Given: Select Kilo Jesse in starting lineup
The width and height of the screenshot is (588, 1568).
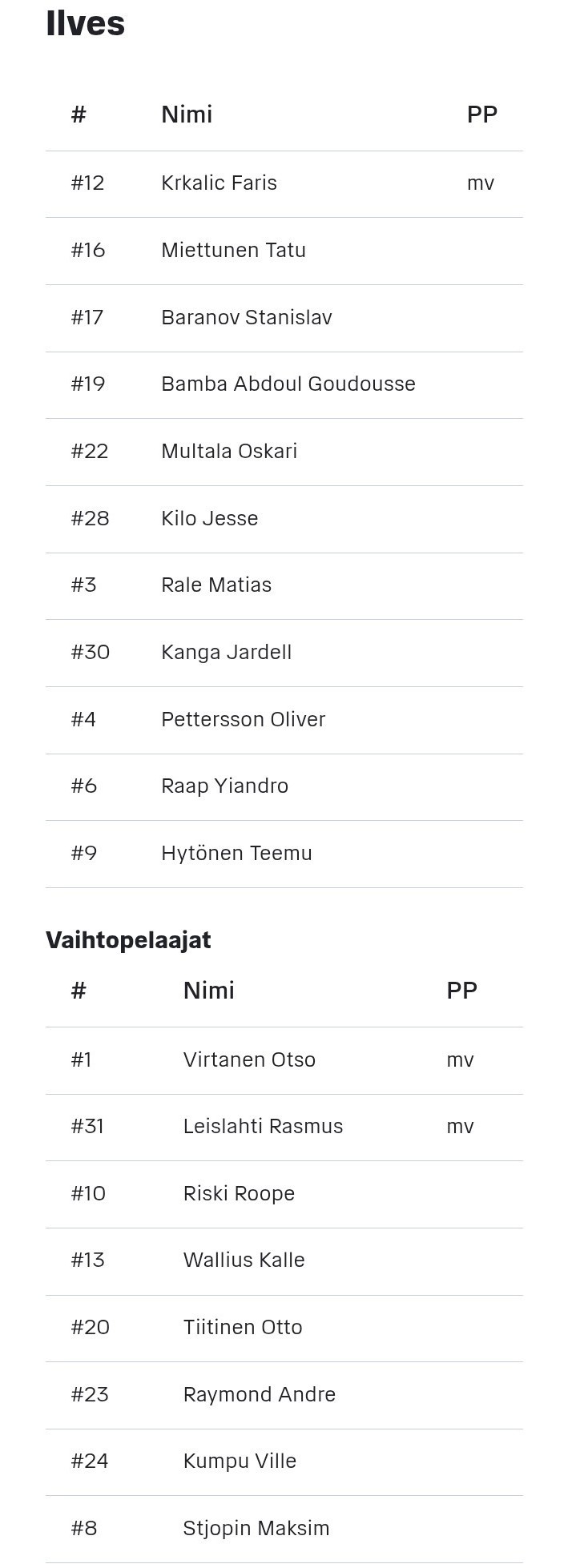Looking at the screenshot, I should point(209,518).
